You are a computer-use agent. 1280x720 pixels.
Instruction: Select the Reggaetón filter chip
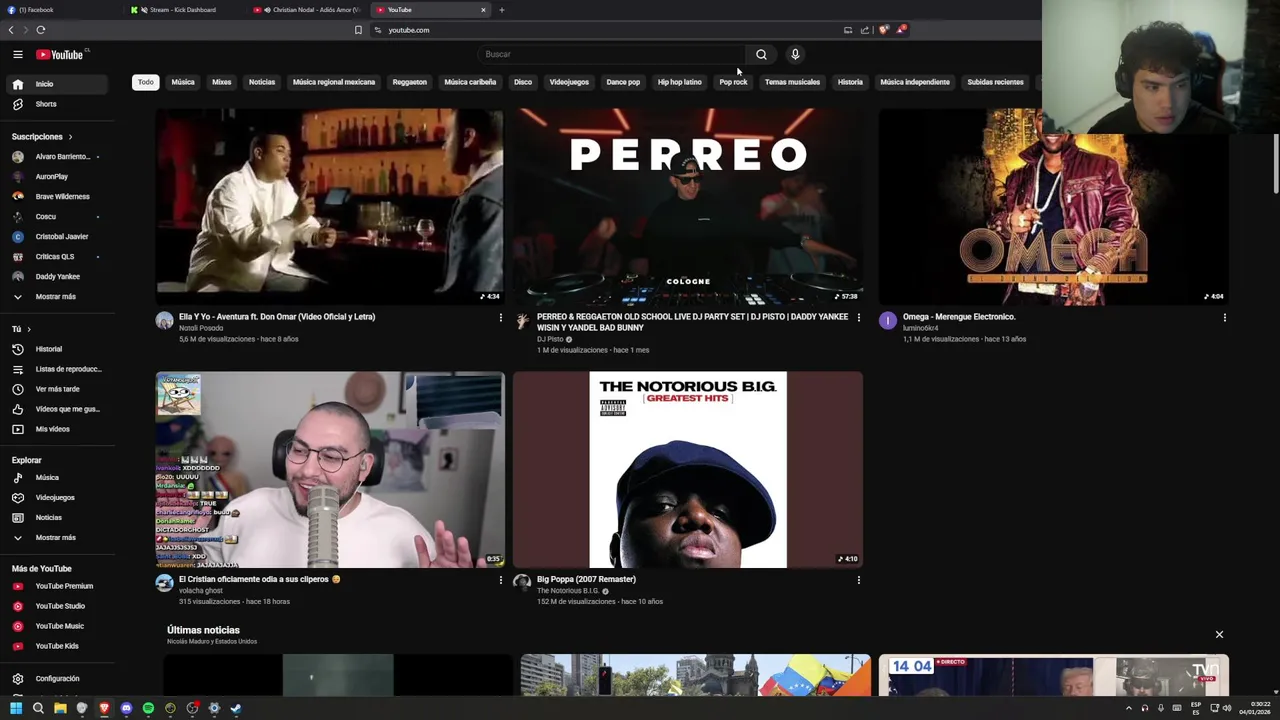(409, 82)
